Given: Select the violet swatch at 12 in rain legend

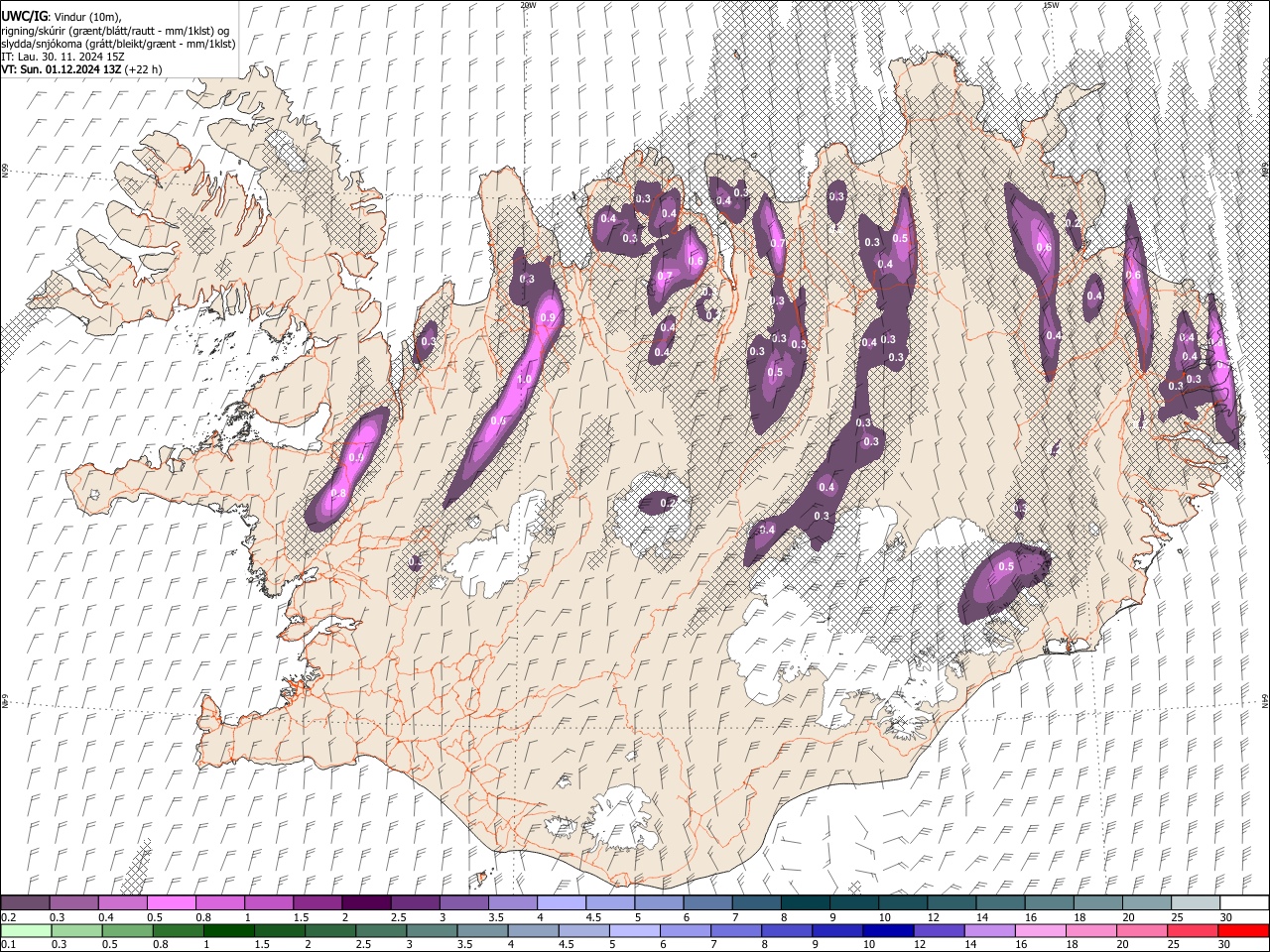Looking at the screenshot, I should coord(938,931).
